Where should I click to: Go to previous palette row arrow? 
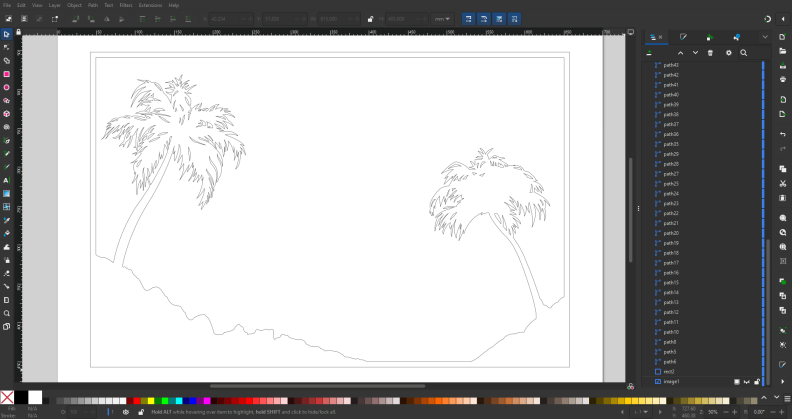click(764, 398)
